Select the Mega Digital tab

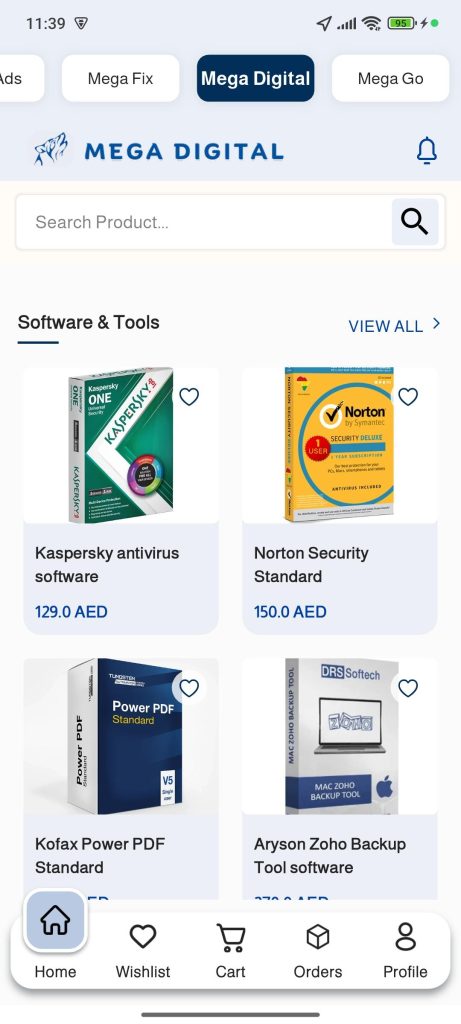(255, 78)
